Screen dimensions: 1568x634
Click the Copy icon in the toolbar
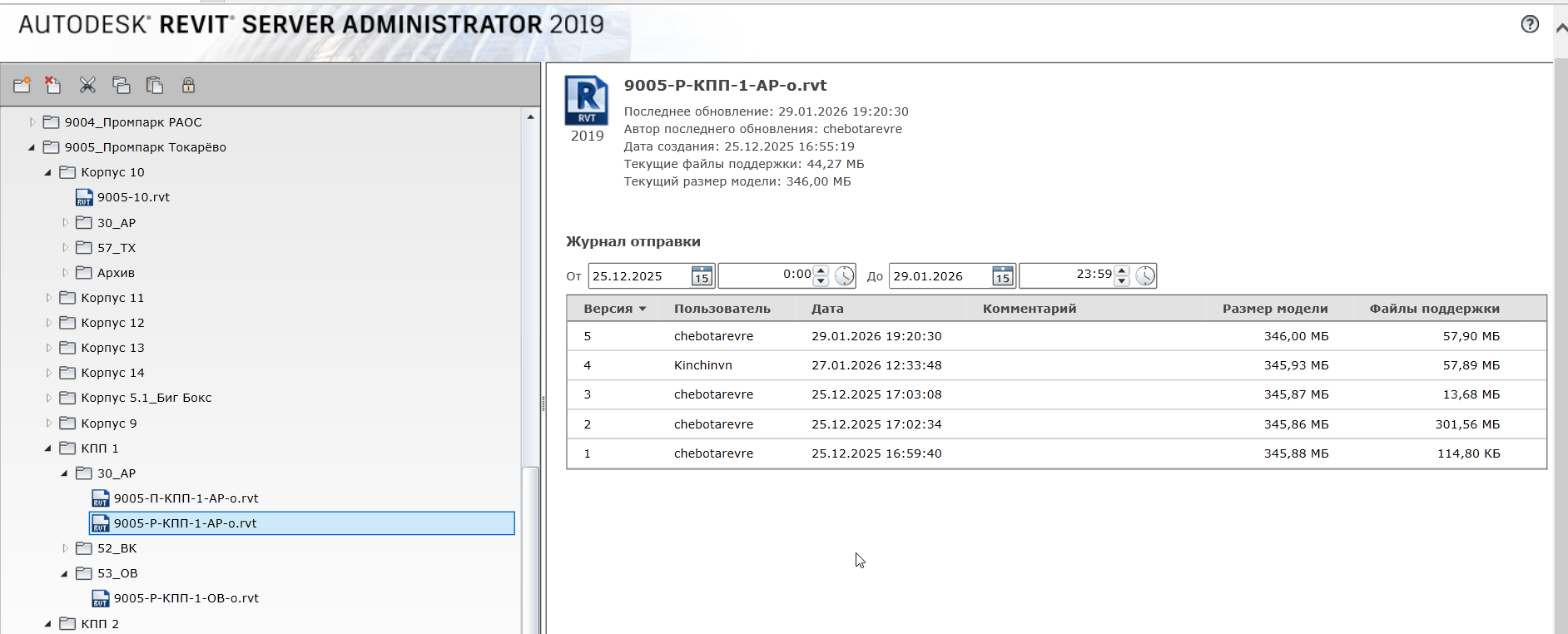pyautogui.click(x=122, y=85)
